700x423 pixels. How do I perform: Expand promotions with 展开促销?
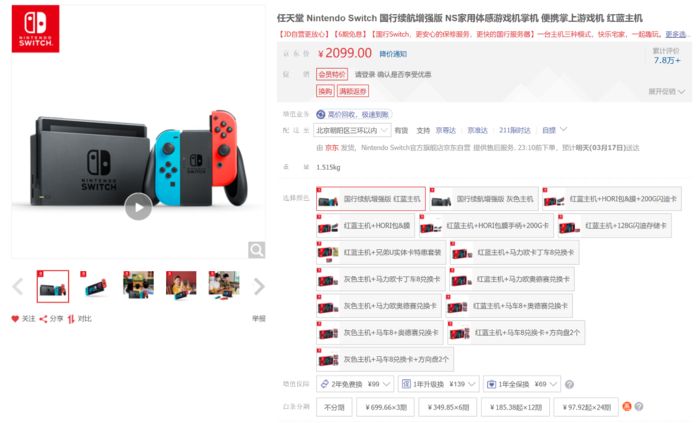(x=667, y=91)
